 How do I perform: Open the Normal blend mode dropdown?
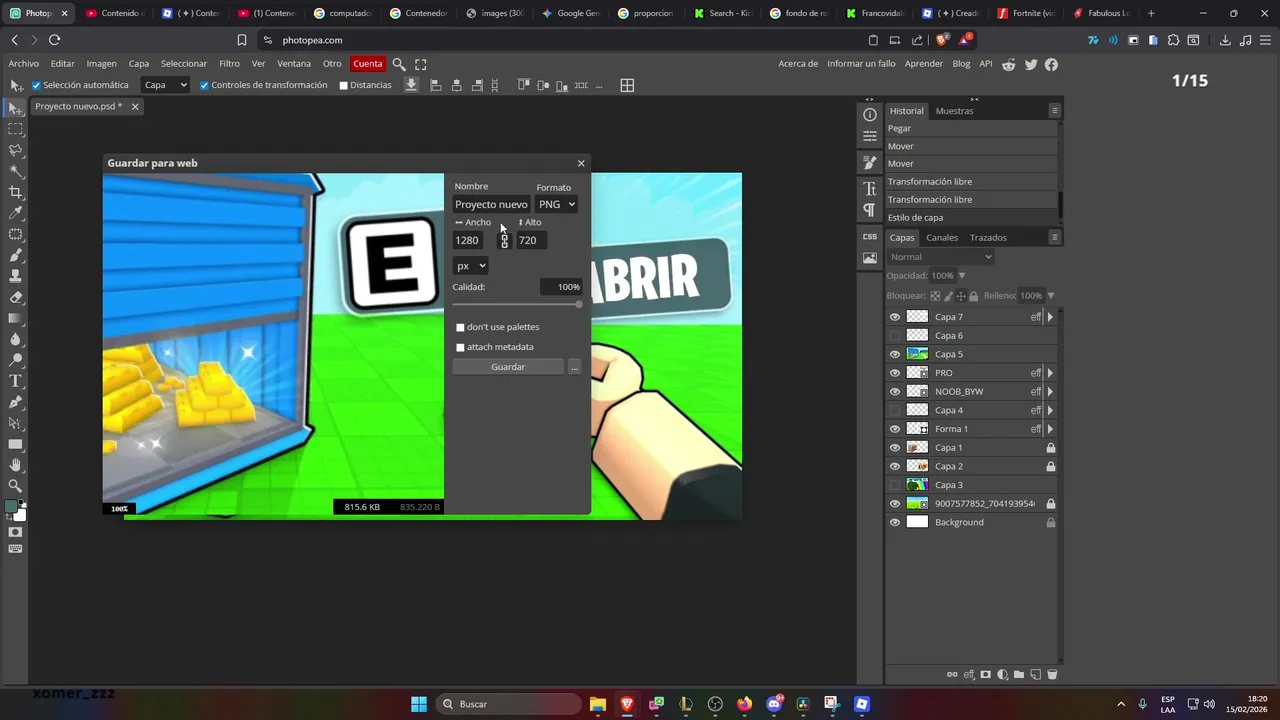pyautogui.click(x=940, y=257)
